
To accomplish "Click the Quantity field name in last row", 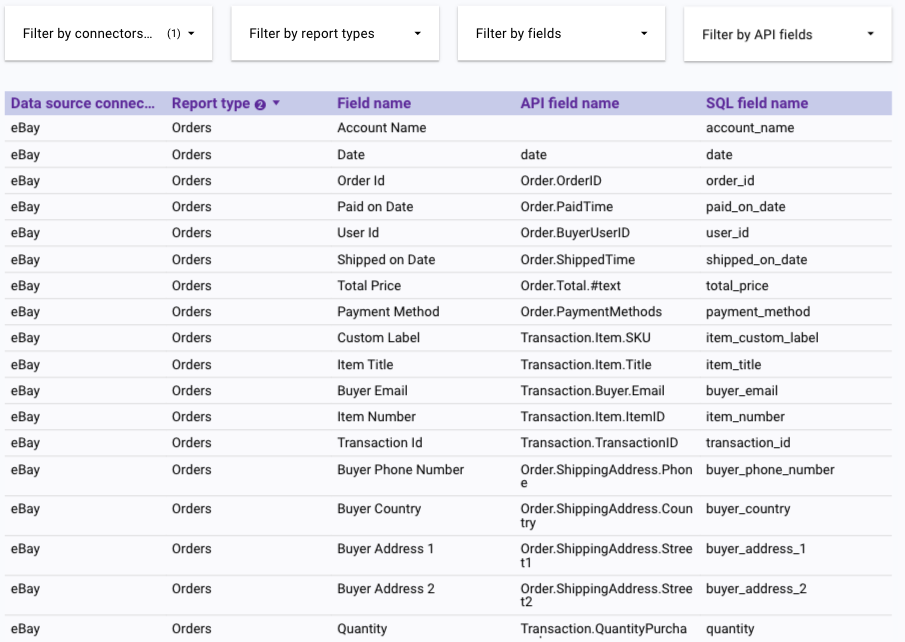I will [359, 628].
